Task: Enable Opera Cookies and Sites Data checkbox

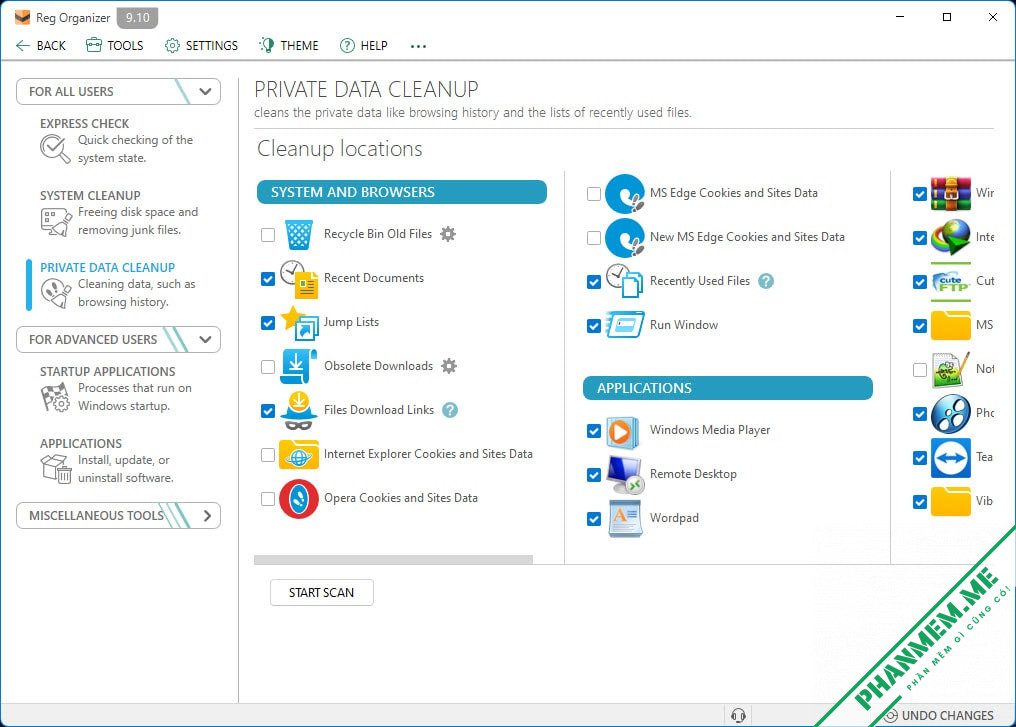Action: (268, 499)
